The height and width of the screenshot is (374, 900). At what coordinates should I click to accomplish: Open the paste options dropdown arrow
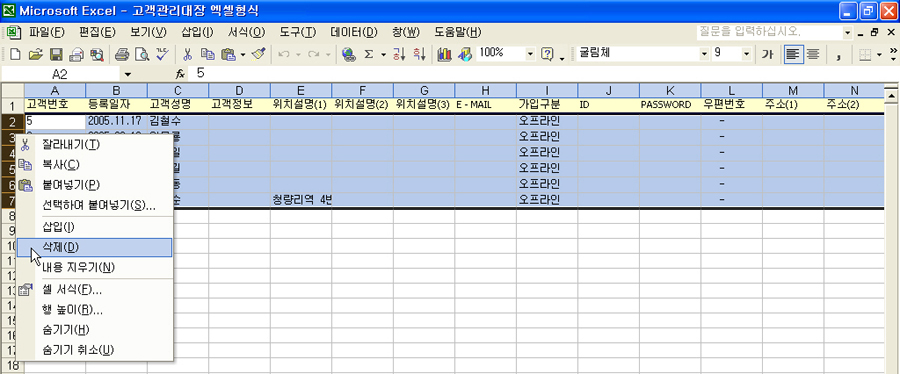[243, 54]
